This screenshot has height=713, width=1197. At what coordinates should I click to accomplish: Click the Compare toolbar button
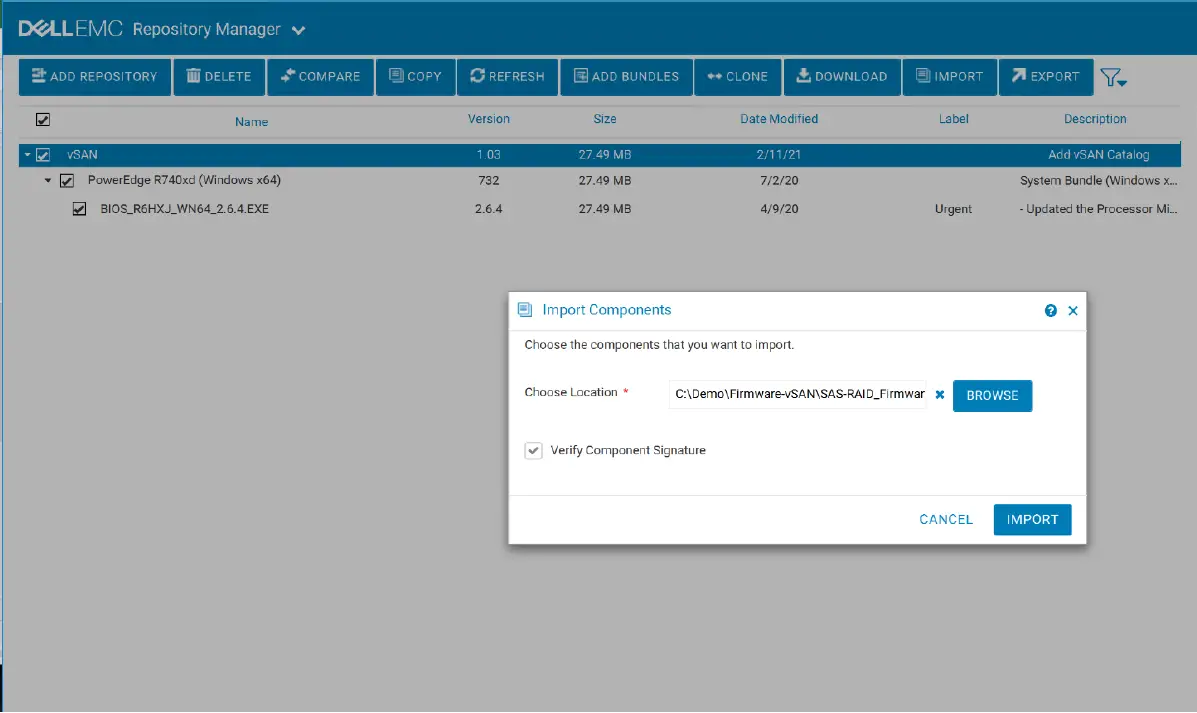(321, 76)
